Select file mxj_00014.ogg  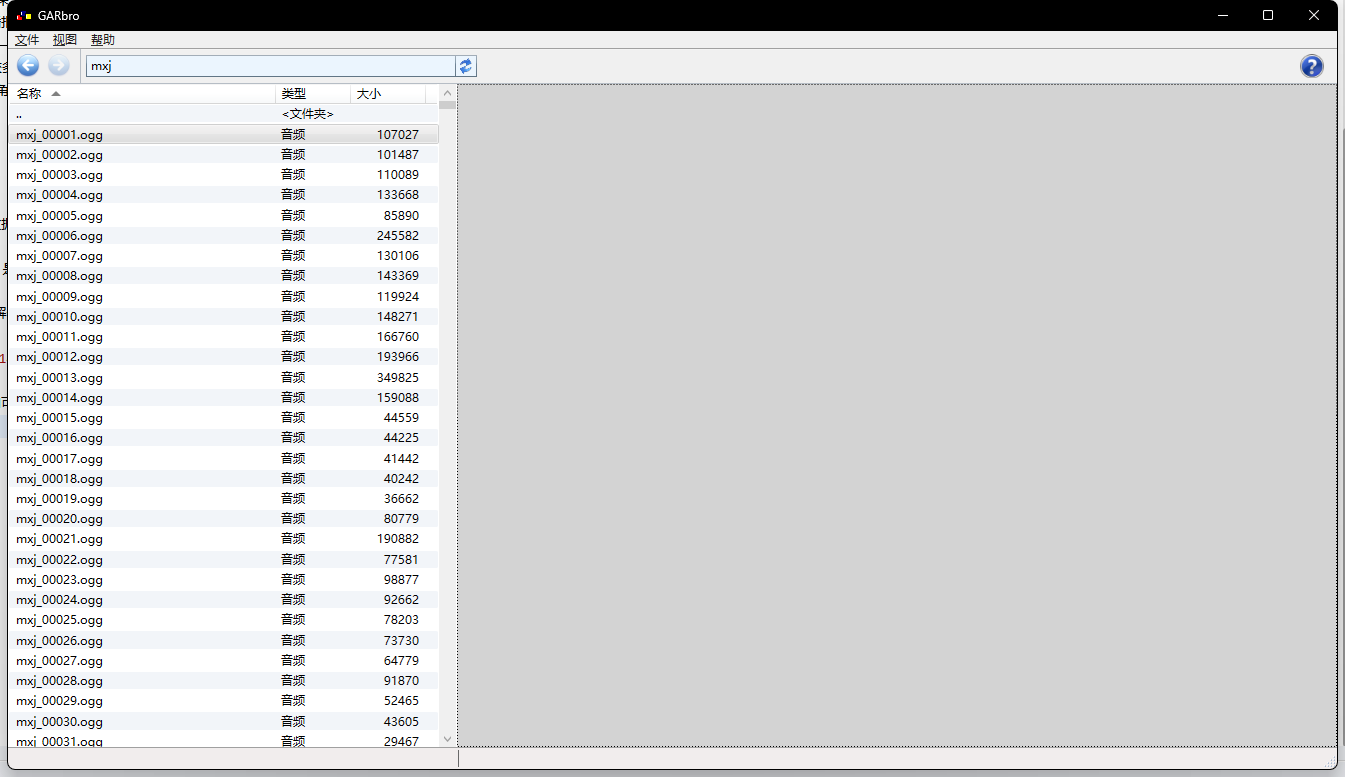(223, 398)
